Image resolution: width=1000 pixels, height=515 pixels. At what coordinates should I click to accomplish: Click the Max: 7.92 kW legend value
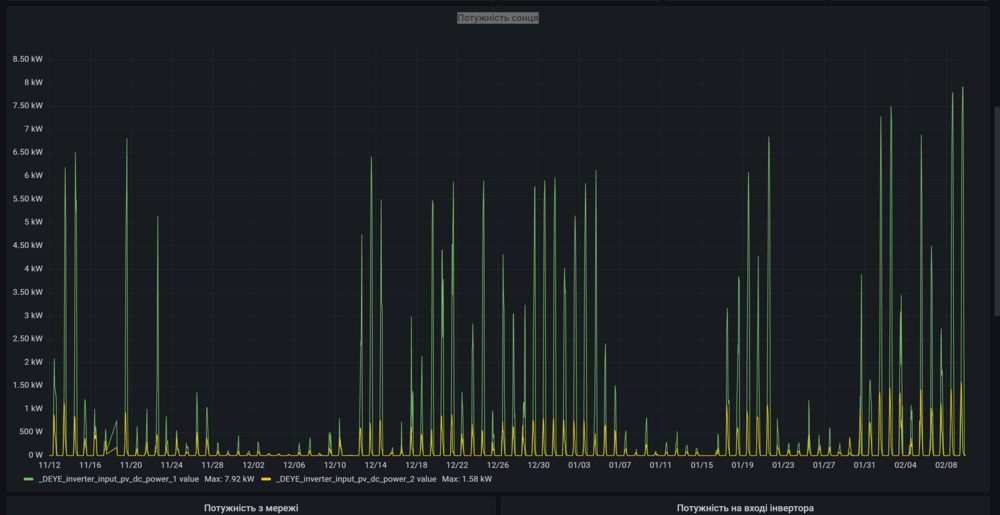pos(229,480)
